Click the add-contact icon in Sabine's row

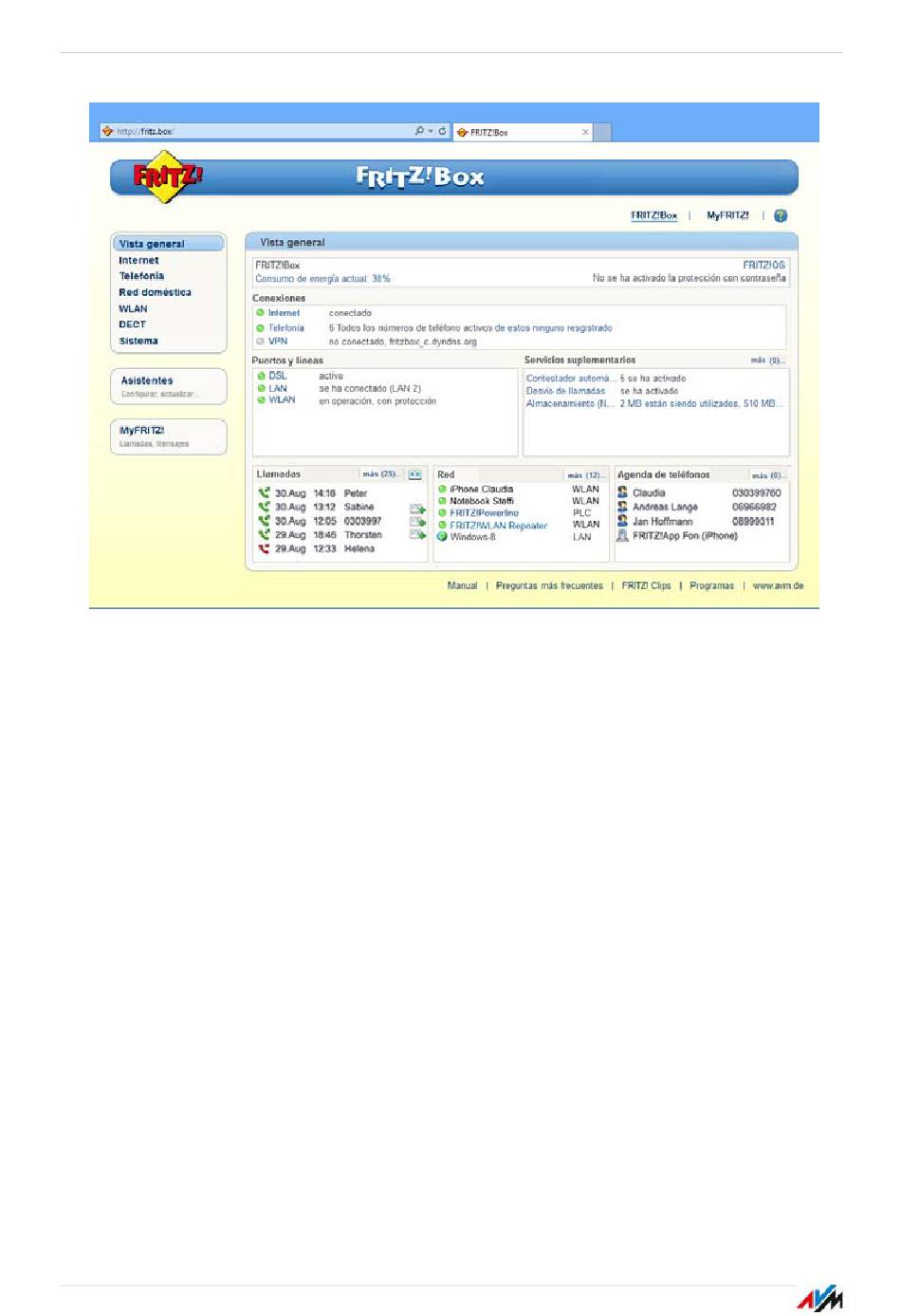click(417, 510)
